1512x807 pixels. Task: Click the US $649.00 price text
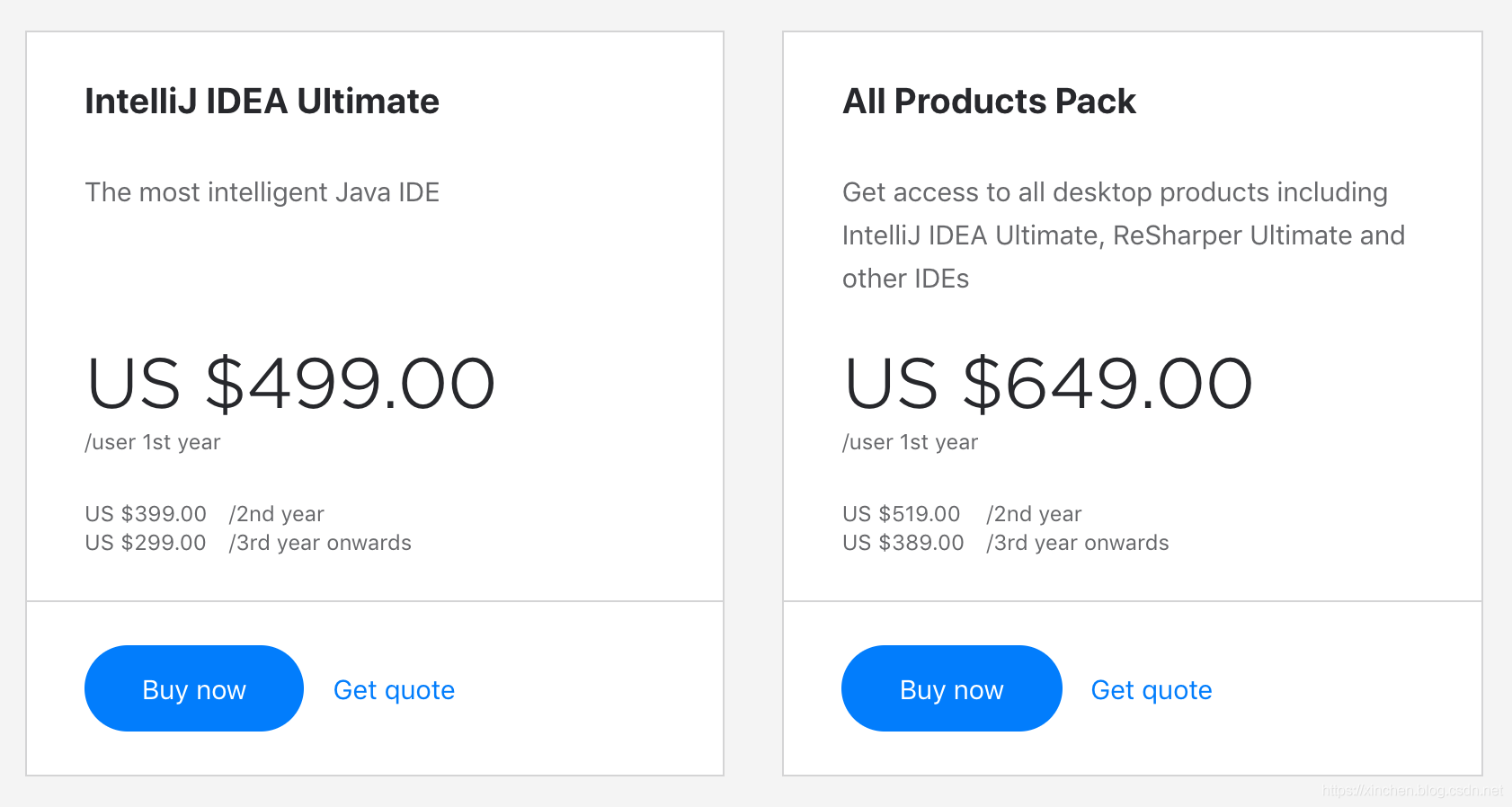pyautogui.click(x=1047, y=383)
